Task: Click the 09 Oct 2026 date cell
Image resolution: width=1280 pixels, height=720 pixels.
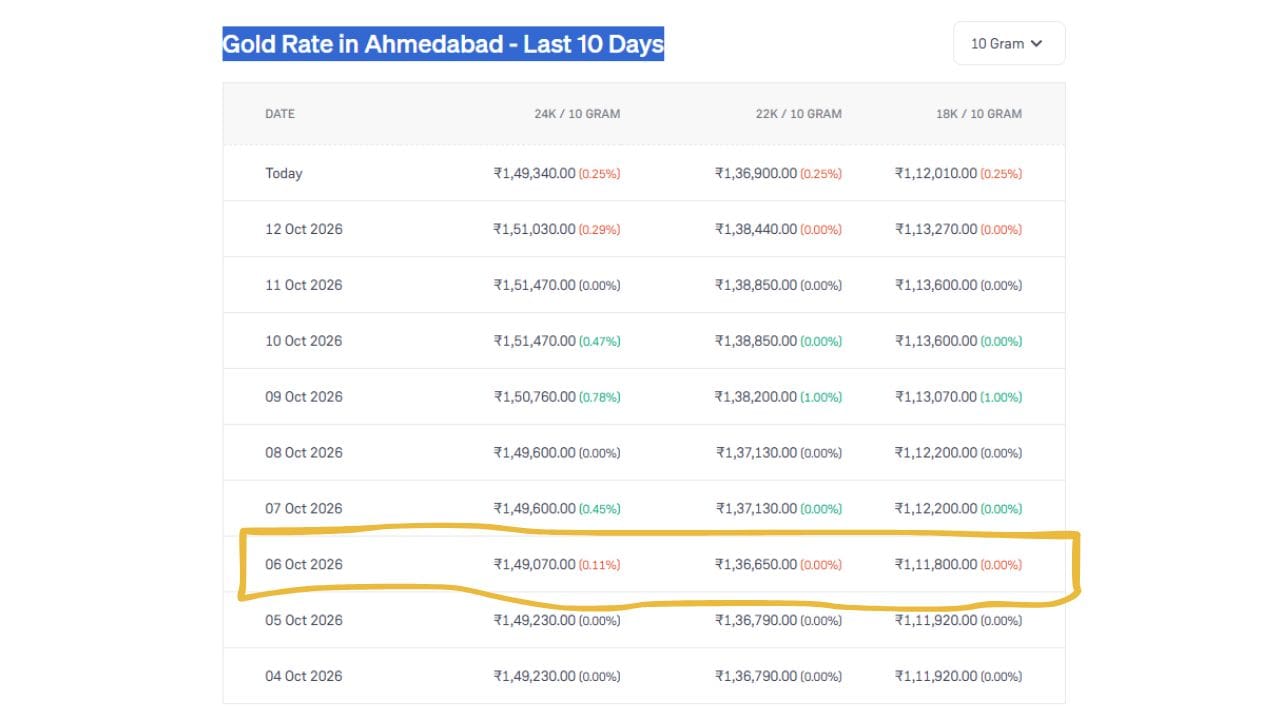Action: (304, 397)
